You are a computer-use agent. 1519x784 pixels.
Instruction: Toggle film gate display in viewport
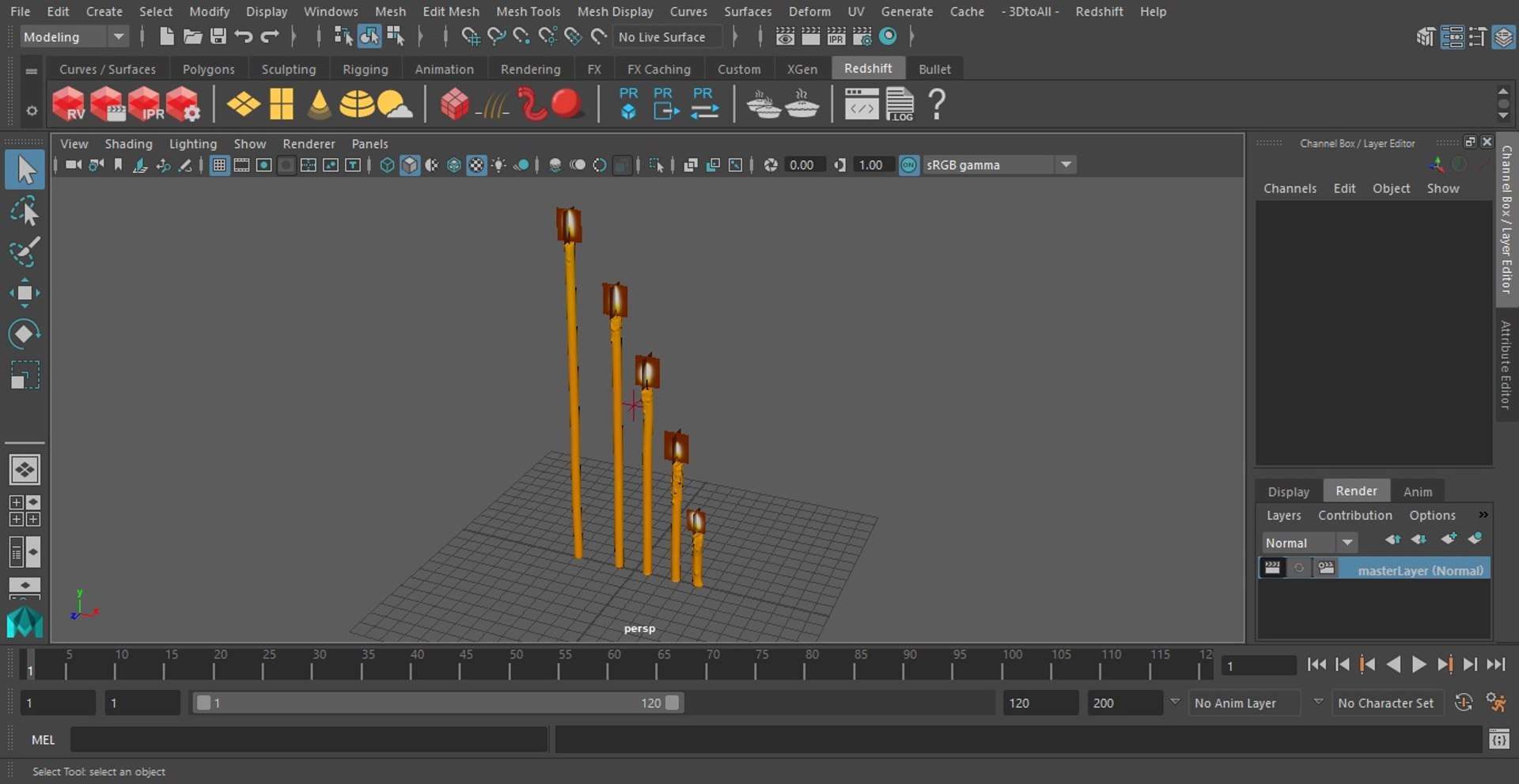[x=241, y=165]
